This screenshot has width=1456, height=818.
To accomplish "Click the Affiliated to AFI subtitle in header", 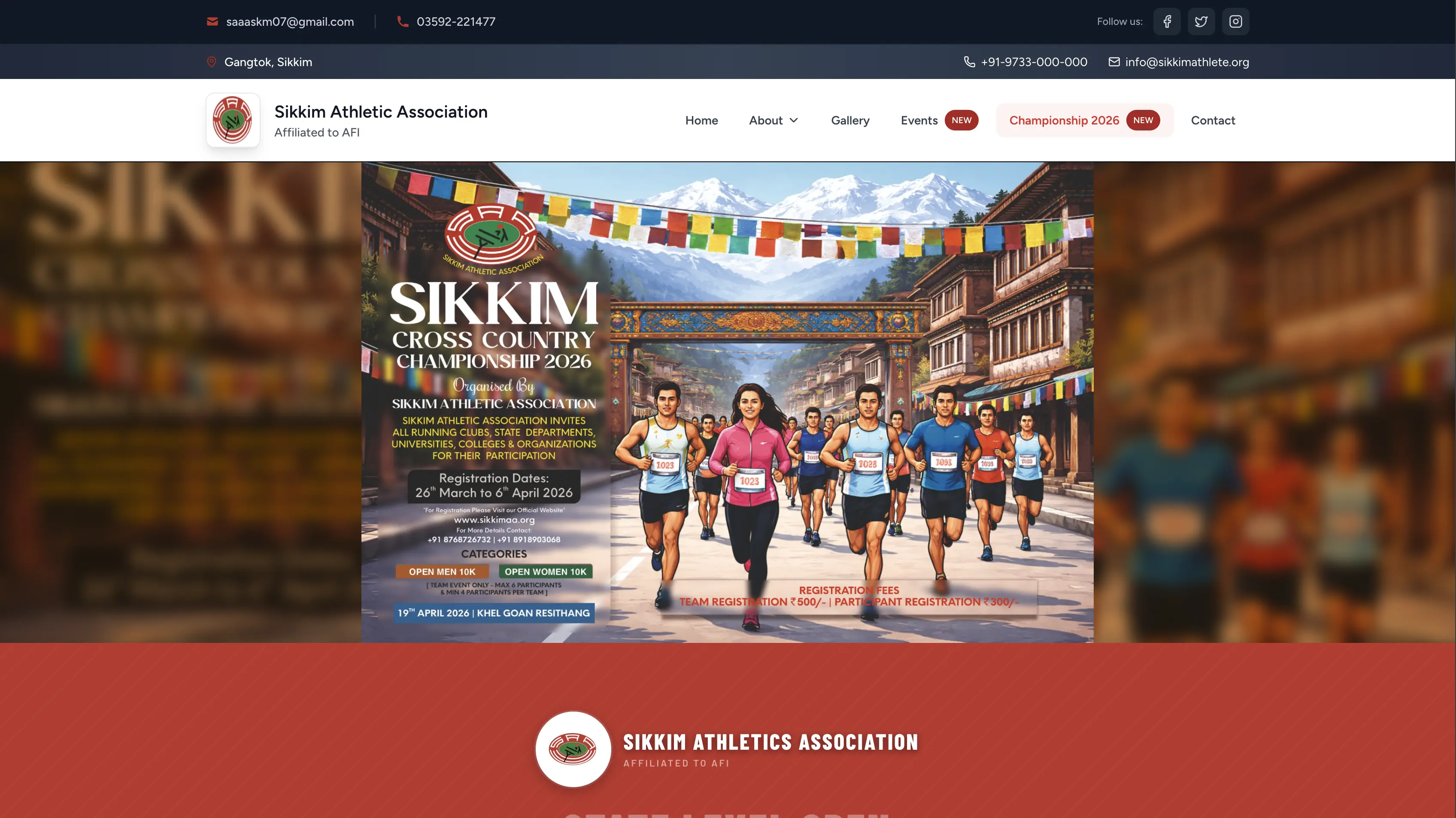I will coord(316,132).
